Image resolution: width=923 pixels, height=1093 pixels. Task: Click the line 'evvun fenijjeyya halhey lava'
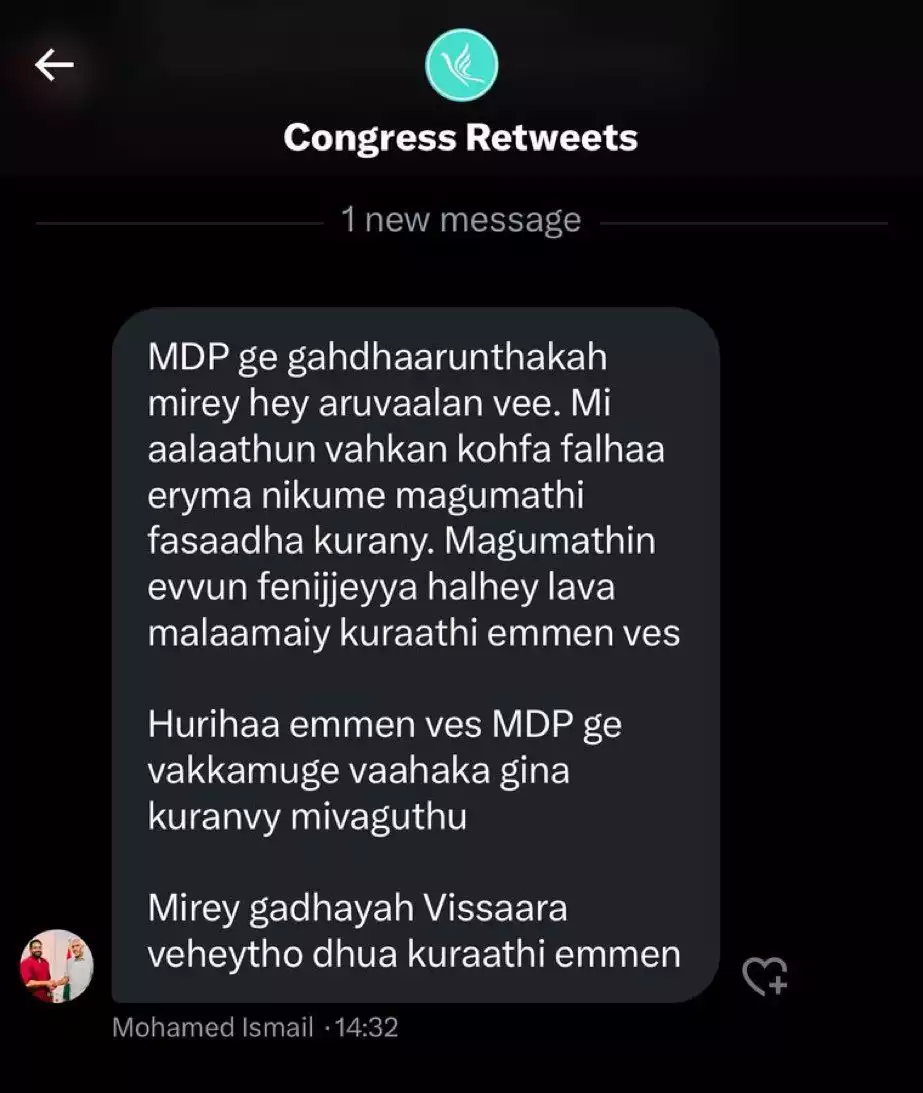coord(381,587)
